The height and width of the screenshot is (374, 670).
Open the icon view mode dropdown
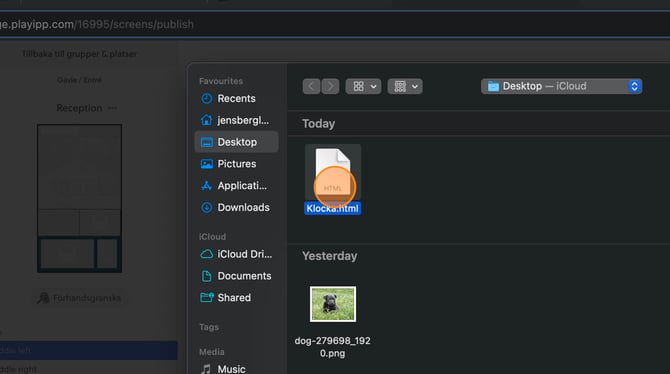point(364,86)
